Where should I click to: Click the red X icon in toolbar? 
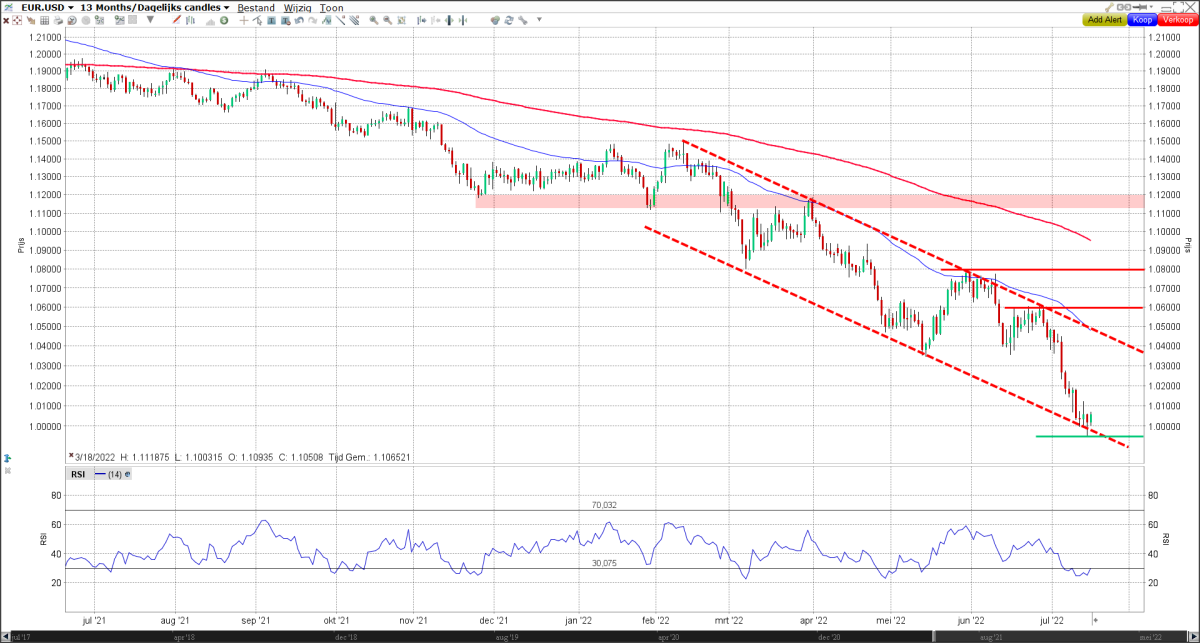(6, 20)
